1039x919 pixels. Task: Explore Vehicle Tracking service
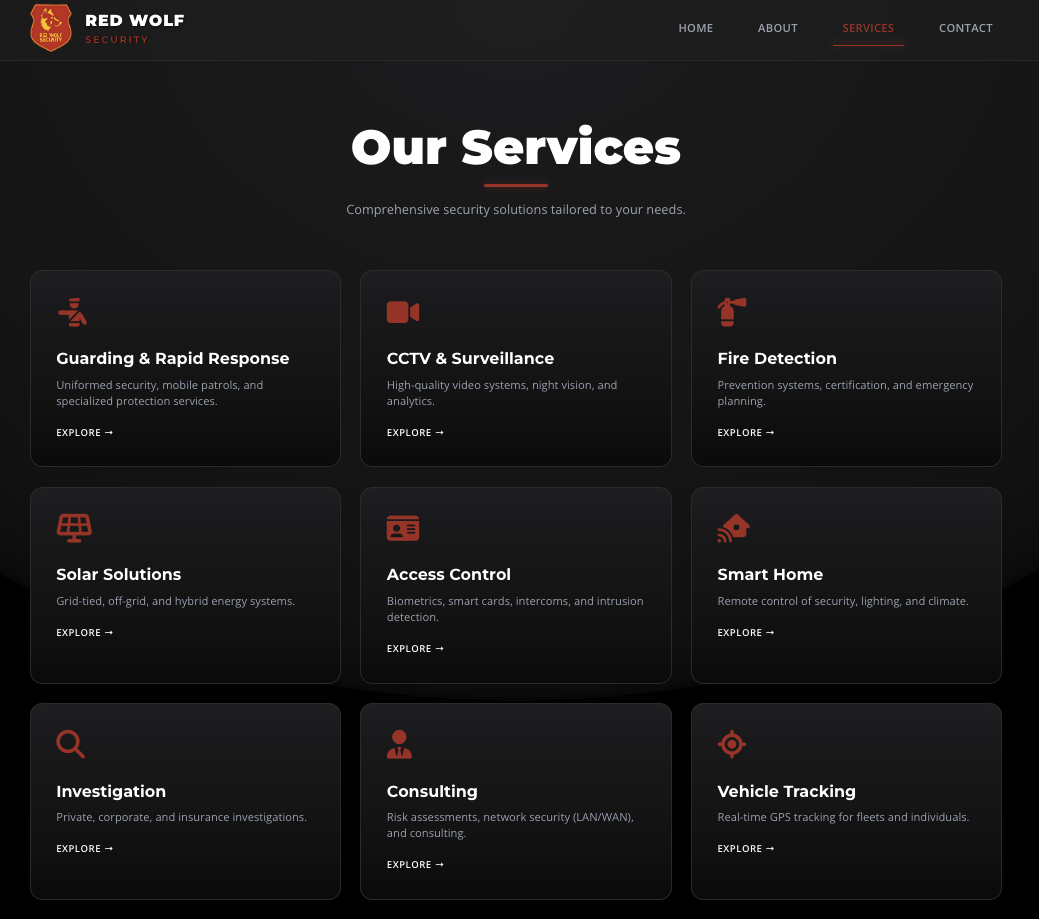pyautogui.click(x=746, y=849)
